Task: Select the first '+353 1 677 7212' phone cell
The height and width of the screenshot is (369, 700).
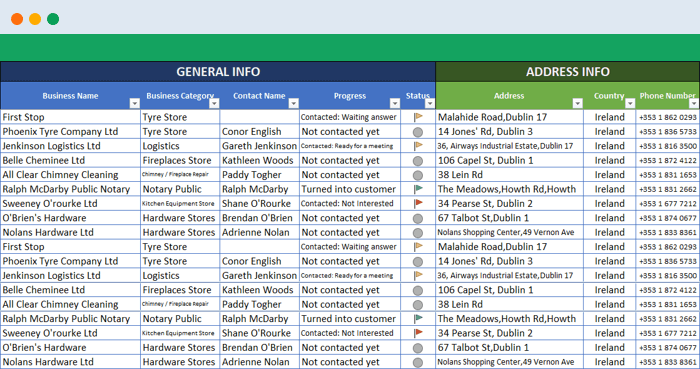Action: [x=668, y=203]
